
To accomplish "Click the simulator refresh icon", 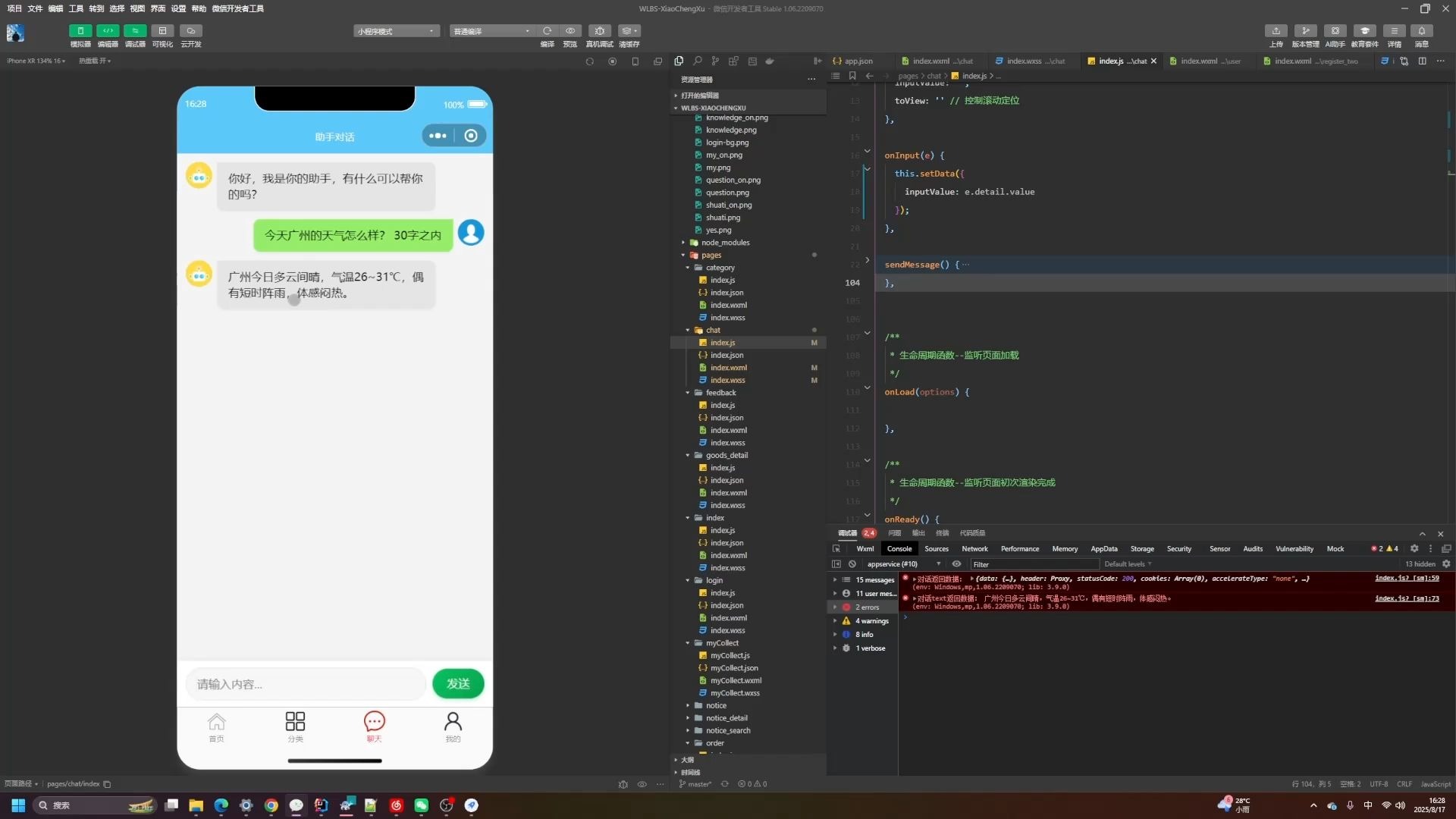I will tap(589, 61).
